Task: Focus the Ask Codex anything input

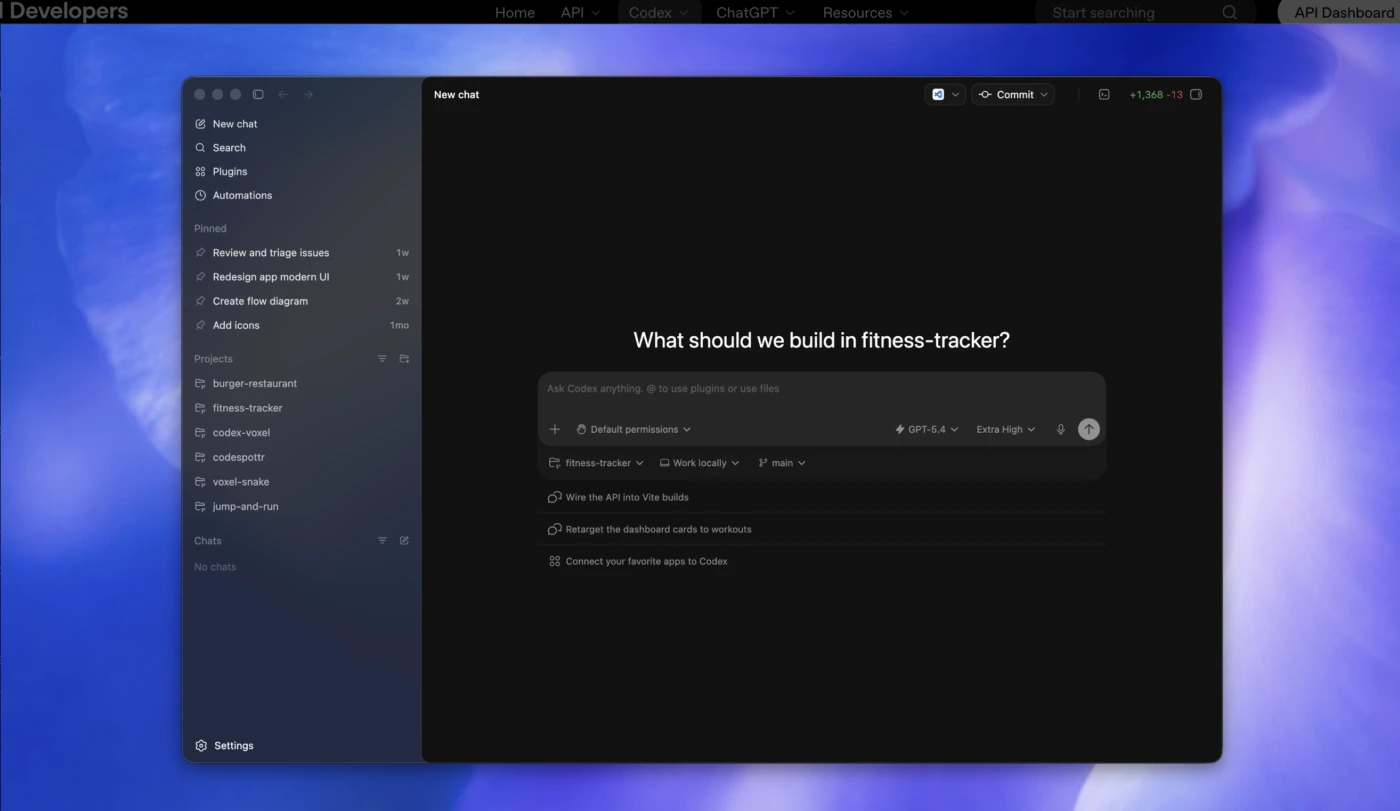Action: 821,389
